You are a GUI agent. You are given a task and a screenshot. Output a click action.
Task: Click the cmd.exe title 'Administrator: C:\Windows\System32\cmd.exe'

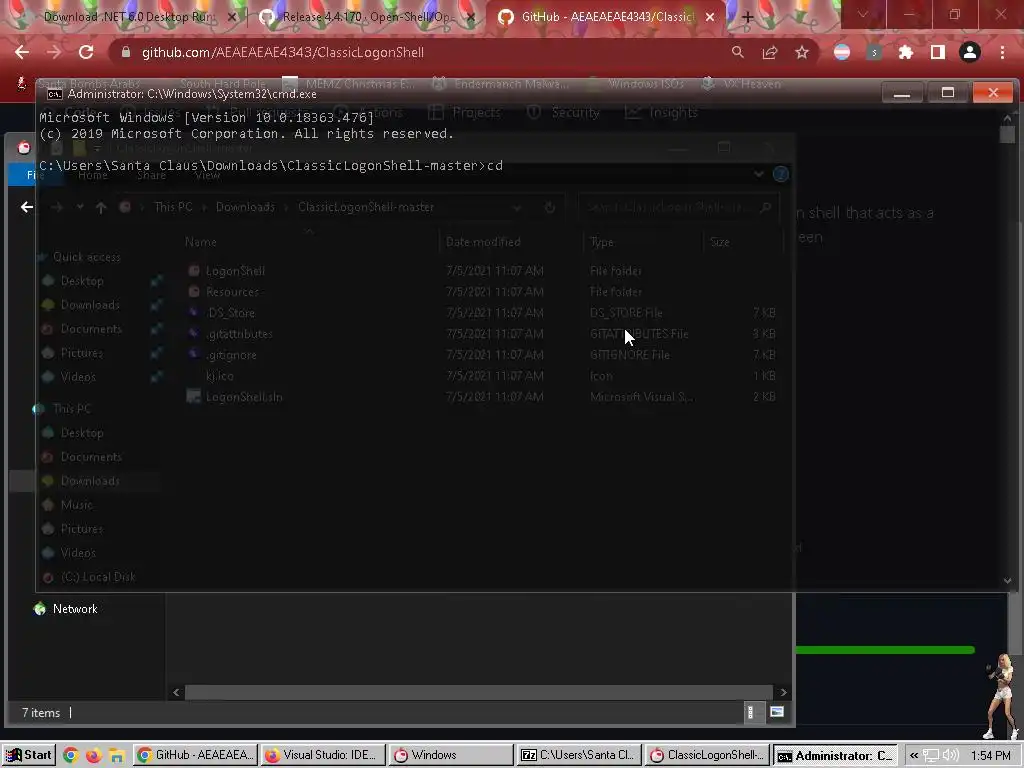(192, 94)
